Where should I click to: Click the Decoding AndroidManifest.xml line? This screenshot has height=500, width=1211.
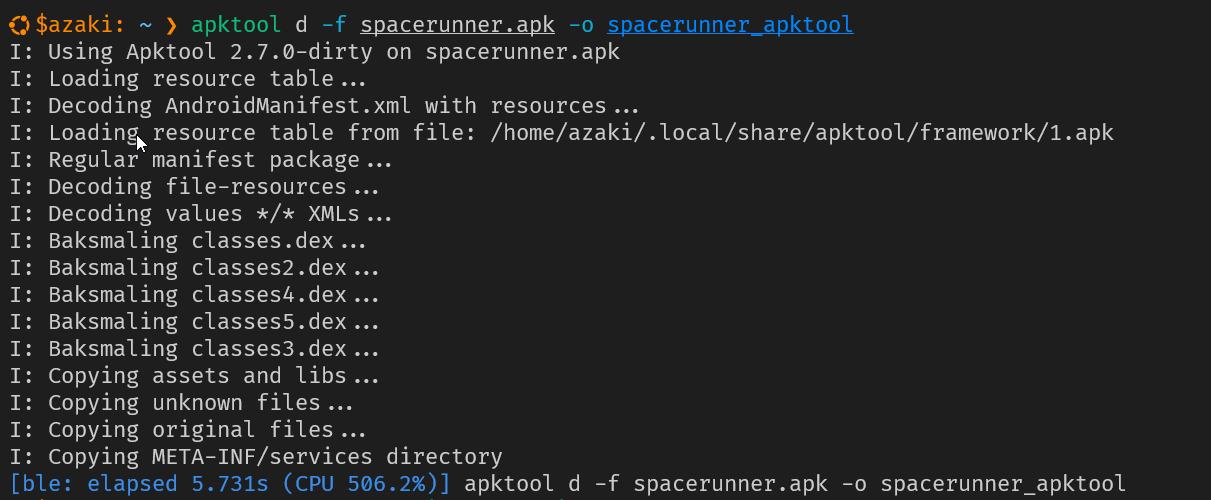(x=324, y=106)
